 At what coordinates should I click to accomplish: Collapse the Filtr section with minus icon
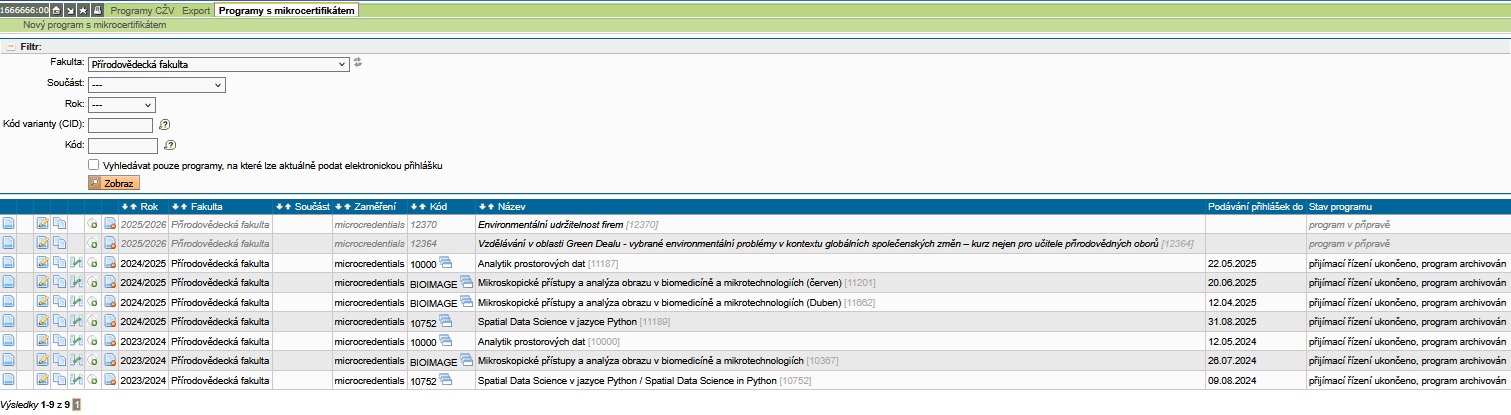click(x=10, y=46)
